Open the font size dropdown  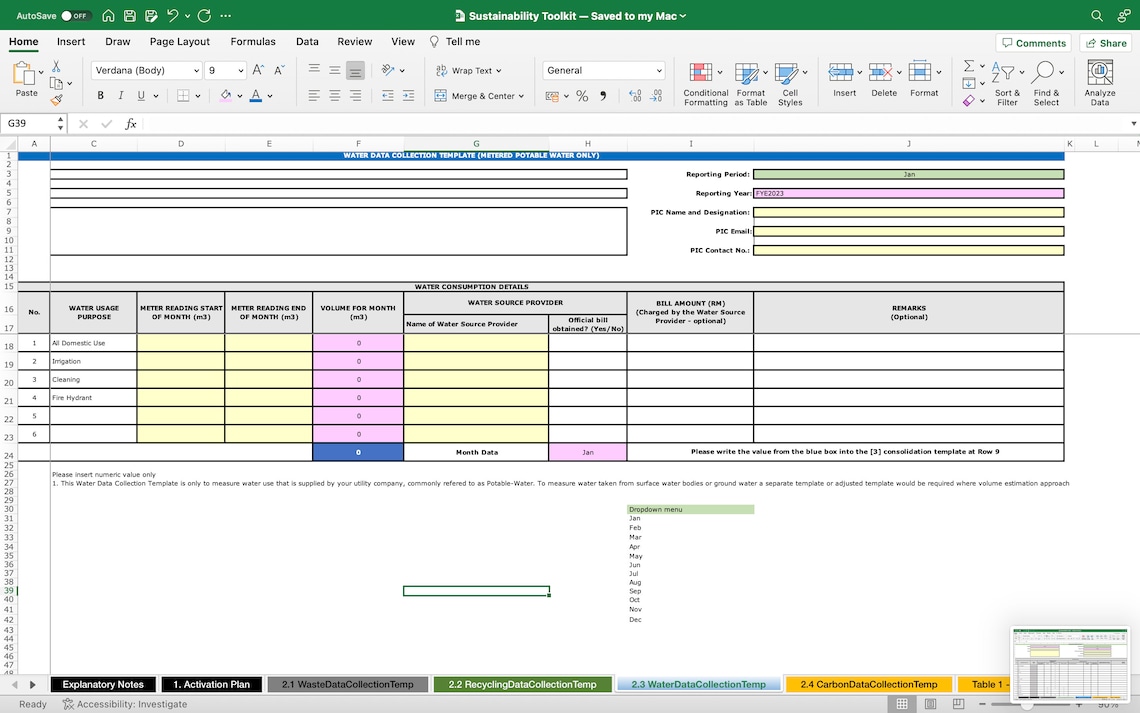tap(225, 70)
